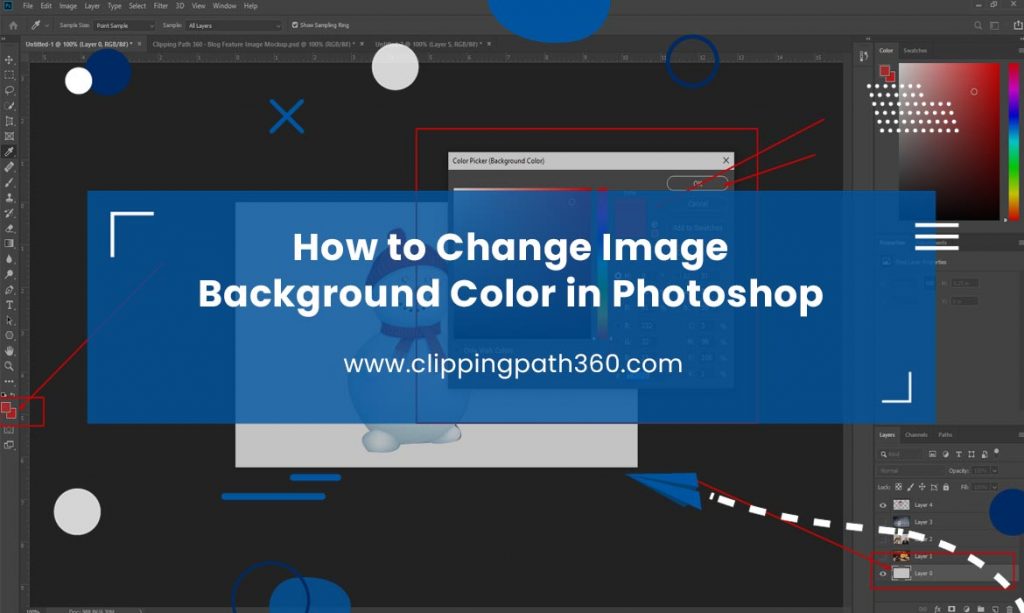Toggle Lock transparent pixels in Layers panel
This screenshot has height=613, width=1024.
click(899, 487)
